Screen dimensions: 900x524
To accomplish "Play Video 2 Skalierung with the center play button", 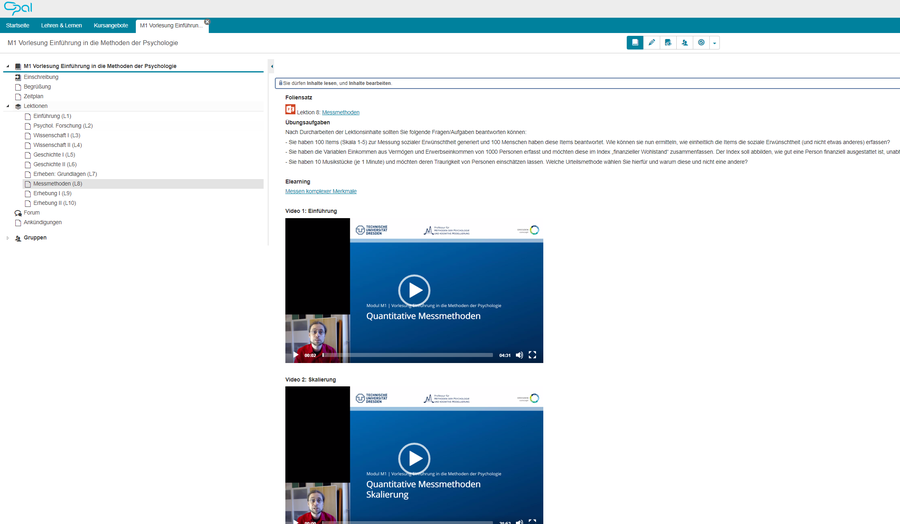I will [x=414, y=459].
